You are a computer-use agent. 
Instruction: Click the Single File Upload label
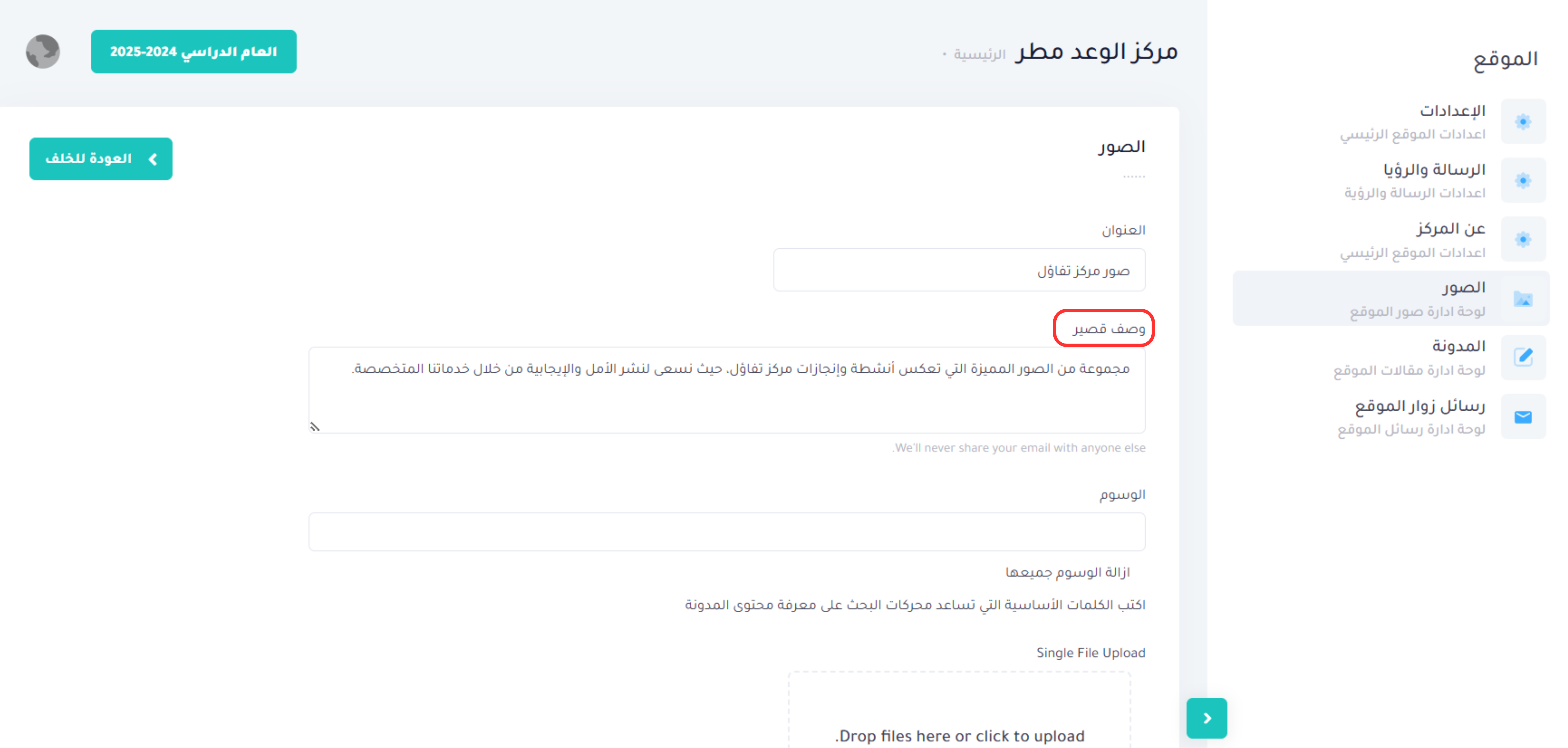pyautogui.click(x=1091, y=653)
